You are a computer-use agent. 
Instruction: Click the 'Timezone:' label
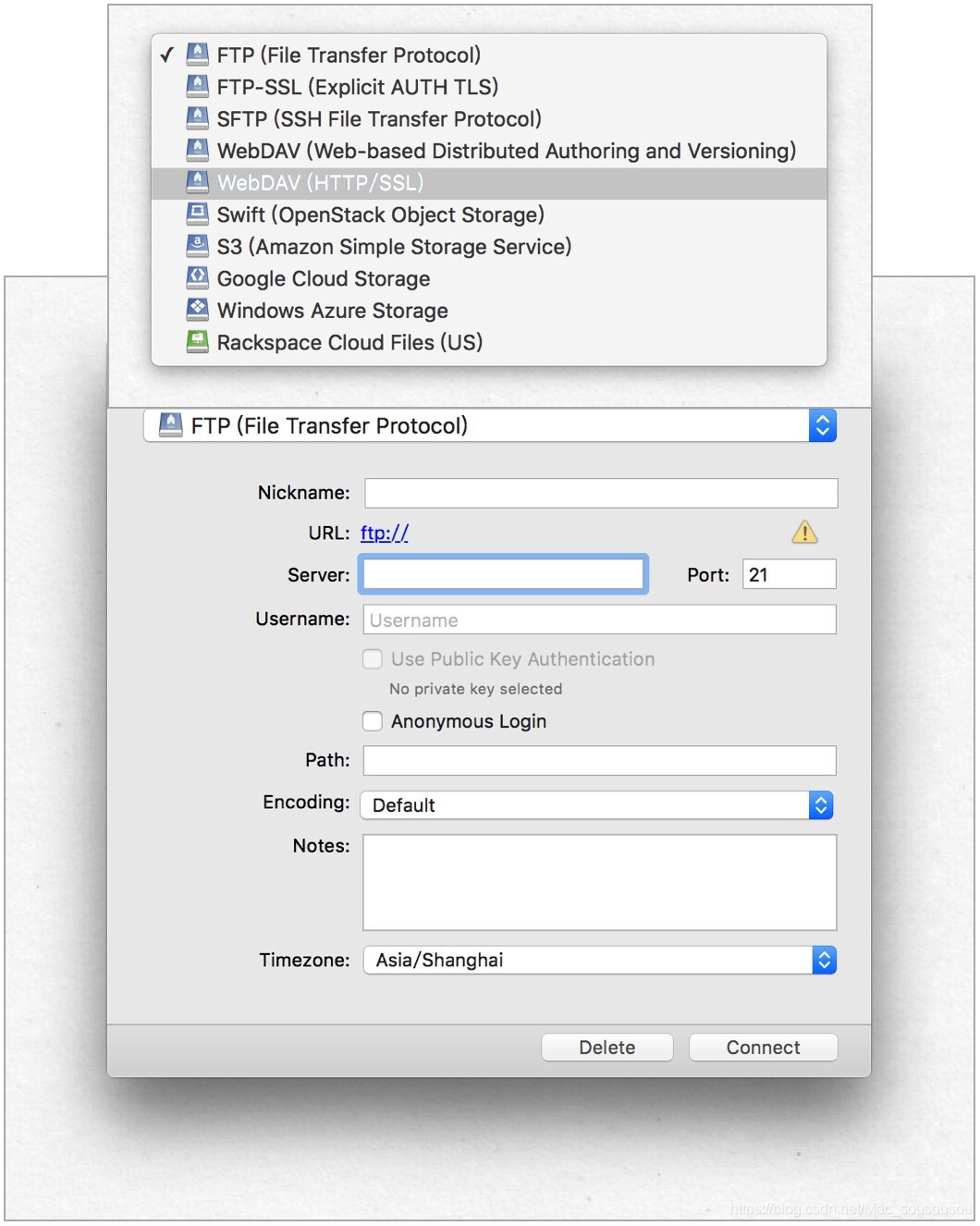(x=304, y=960)
